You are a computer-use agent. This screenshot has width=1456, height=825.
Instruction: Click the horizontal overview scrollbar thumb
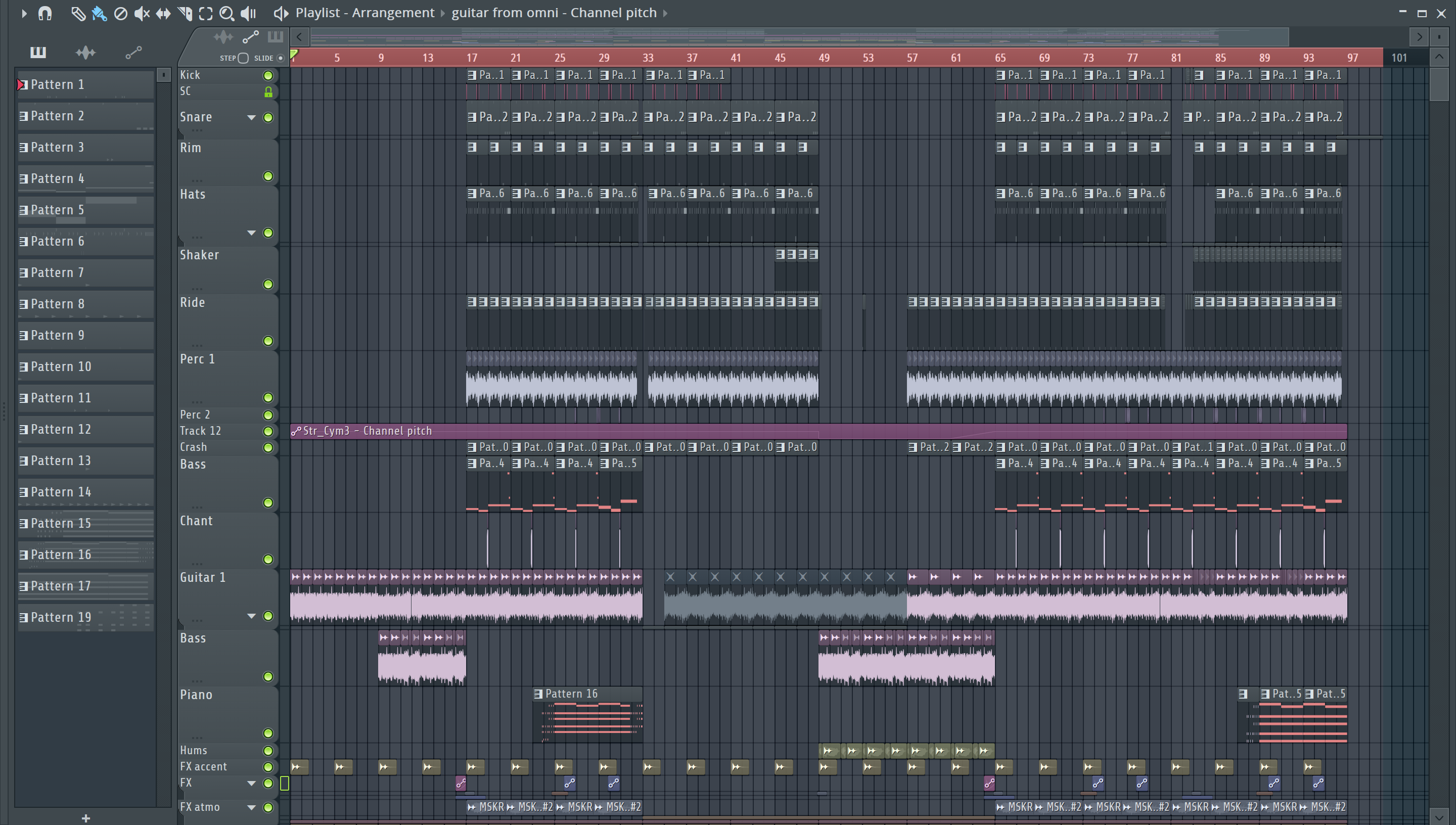(x=799, y=37)
